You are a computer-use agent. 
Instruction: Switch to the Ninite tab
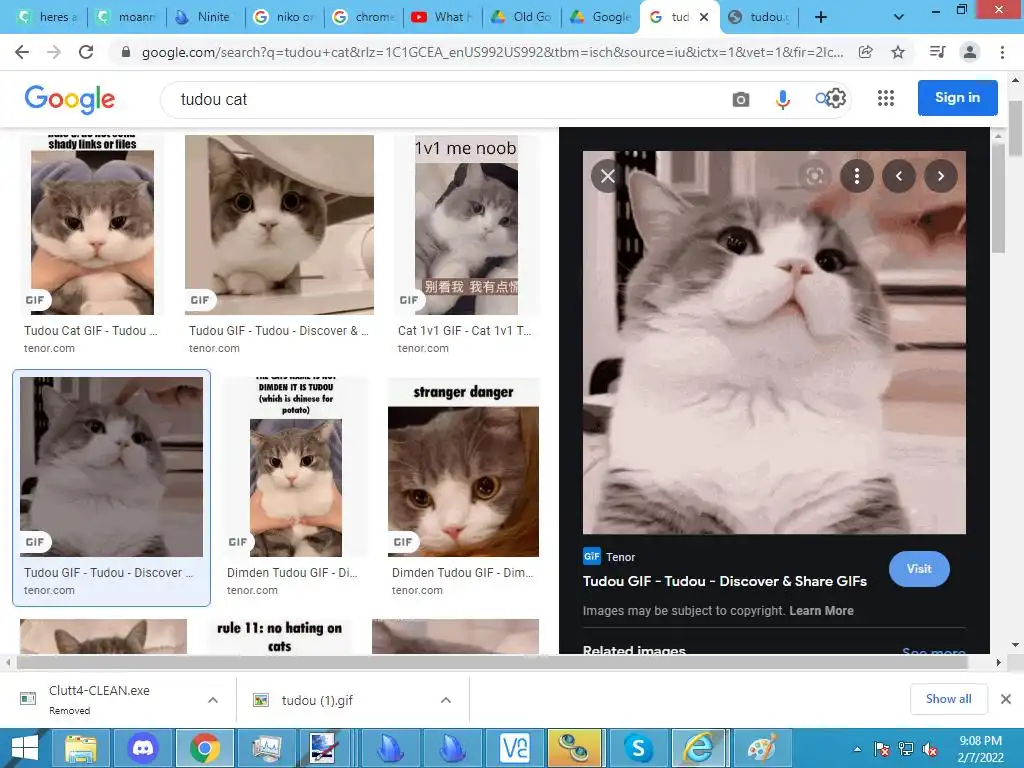[206, 17]
